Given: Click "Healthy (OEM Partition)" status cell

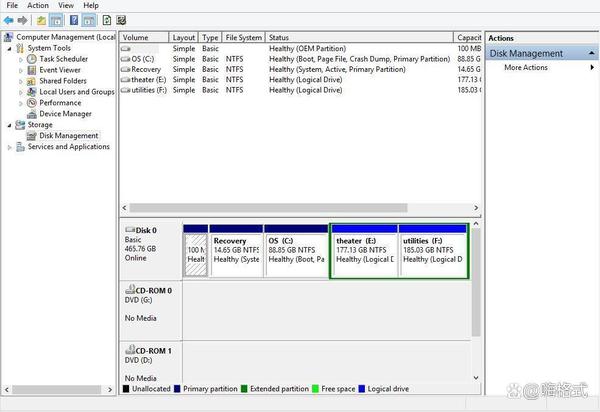Looking at the screenshot, I should pyautogui.click(x=307, y=49).
